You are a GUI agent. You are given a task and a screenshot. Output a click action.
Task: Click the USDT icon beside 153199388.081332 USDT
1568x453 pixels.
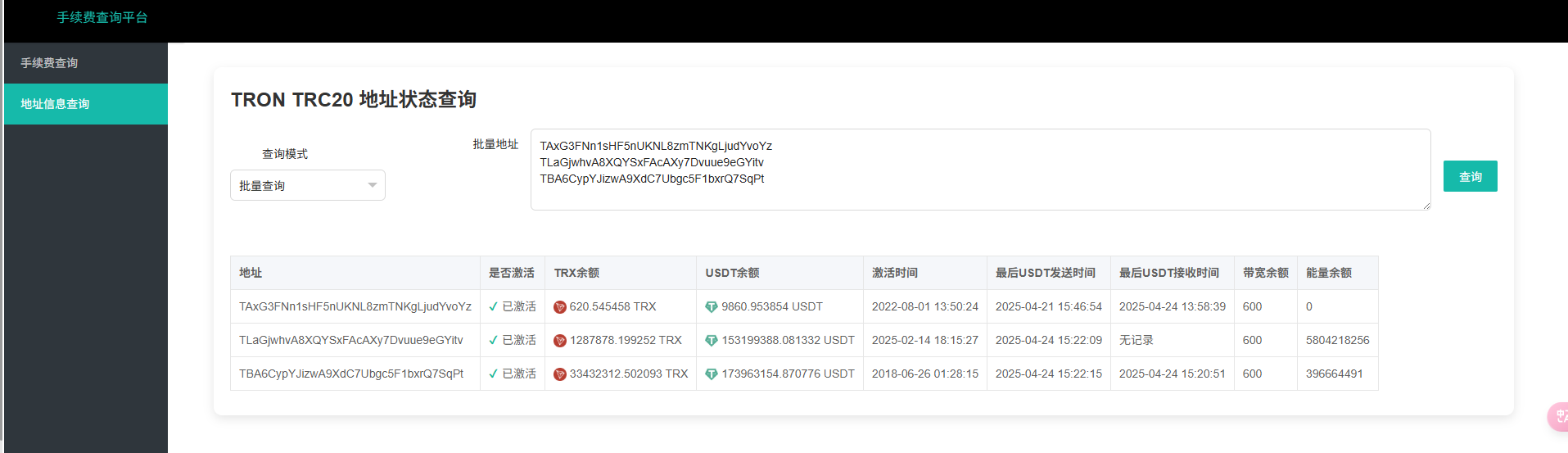click(712, 341)
